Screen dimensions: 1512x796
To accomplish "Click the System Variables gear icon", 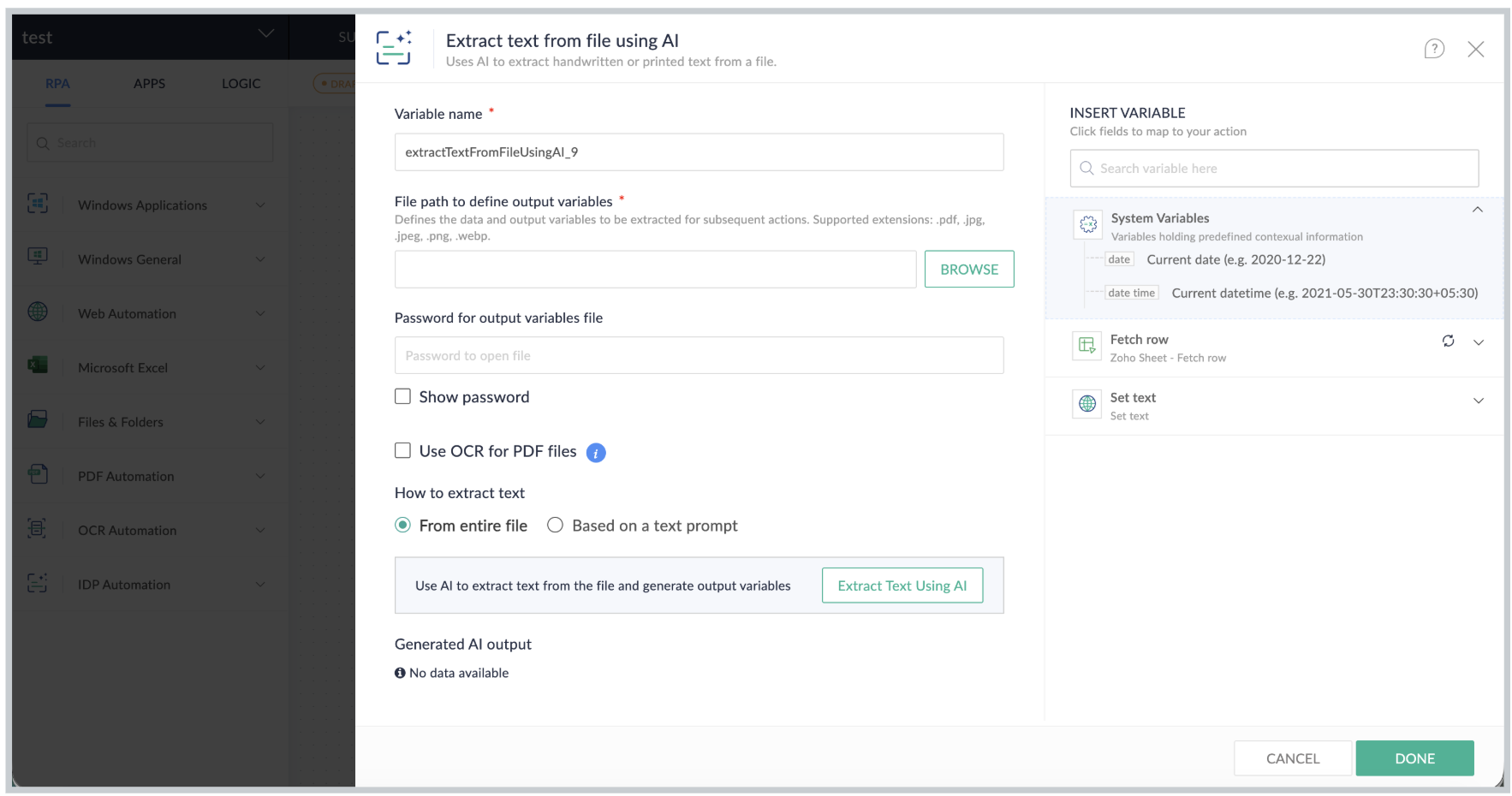I will [x=1087, y=224].
